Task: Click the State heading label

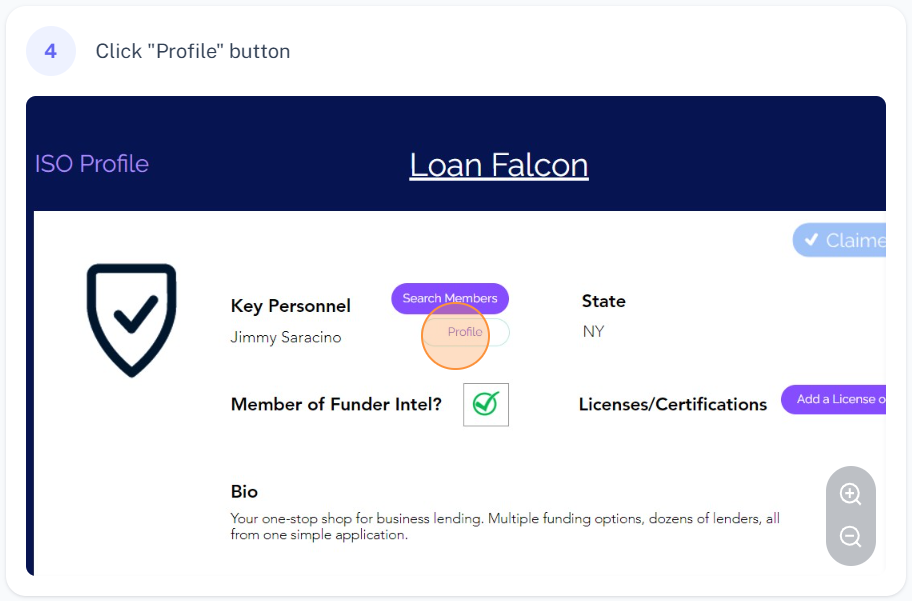Action: [x=603, y=301]
